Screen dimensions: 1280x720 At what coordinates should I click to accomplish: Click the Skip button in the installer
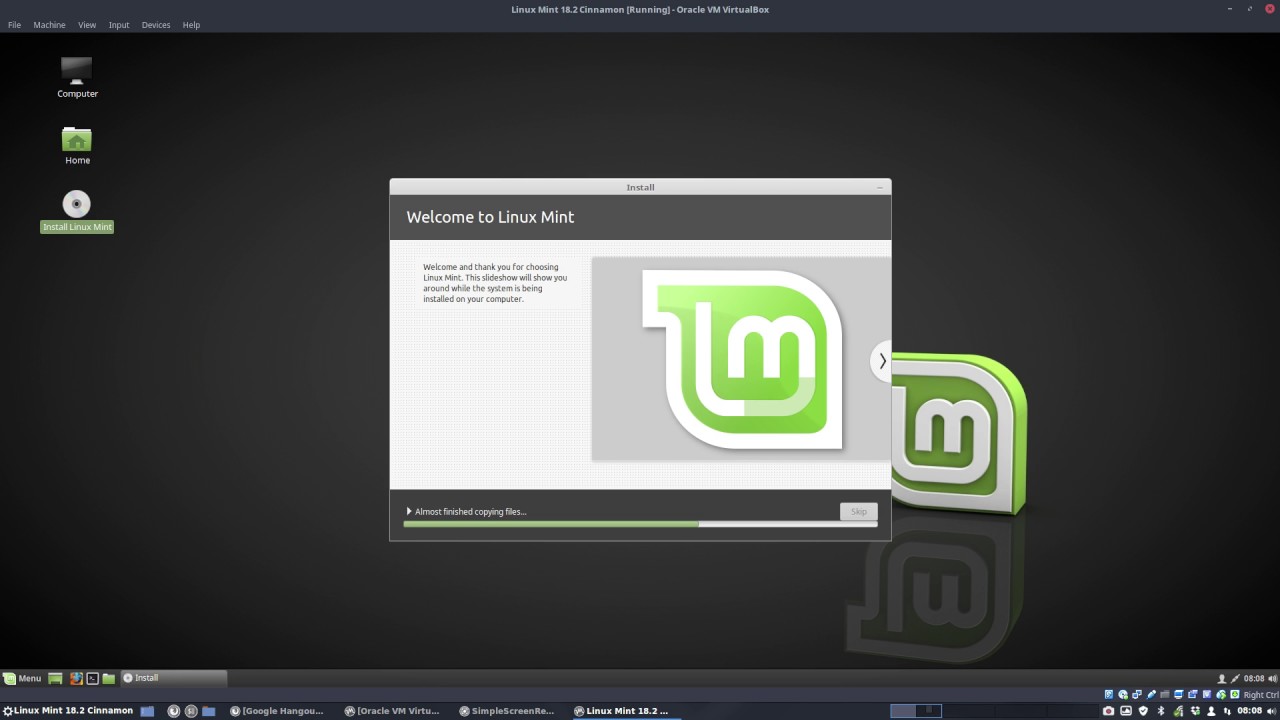click(858, 511)
